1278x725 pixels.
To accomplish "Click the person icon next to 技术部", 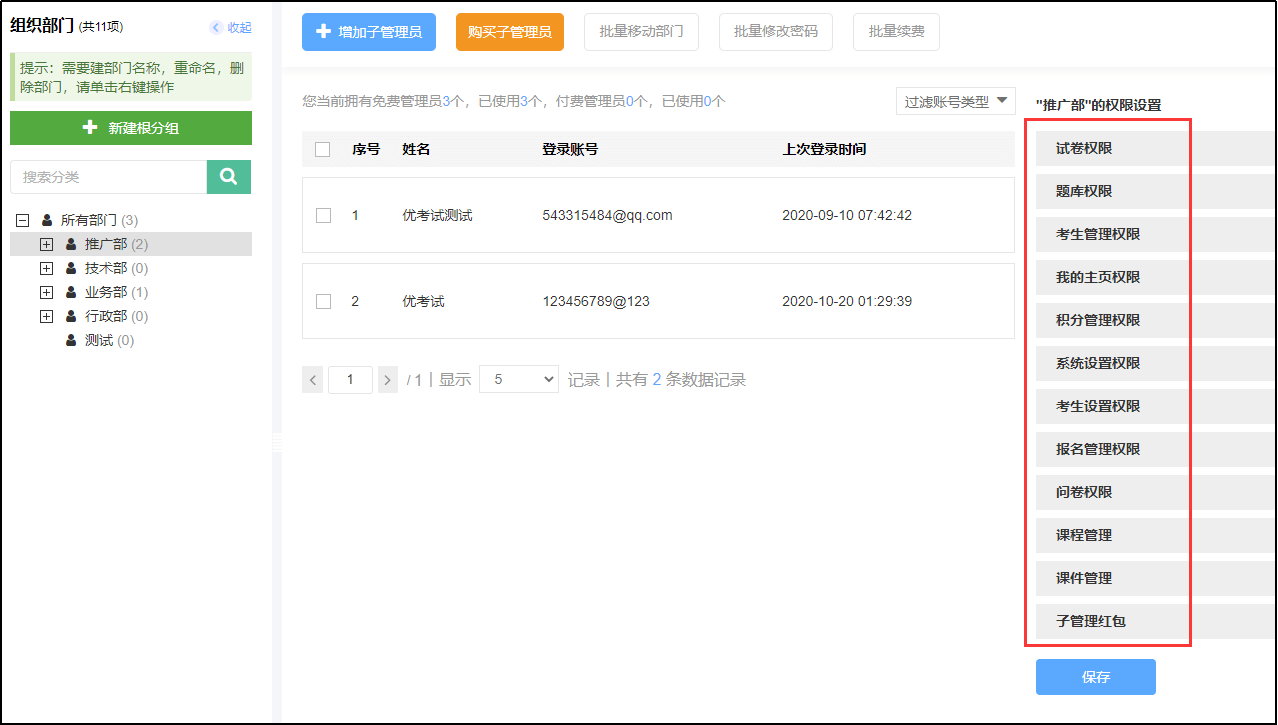I will 71,268.
